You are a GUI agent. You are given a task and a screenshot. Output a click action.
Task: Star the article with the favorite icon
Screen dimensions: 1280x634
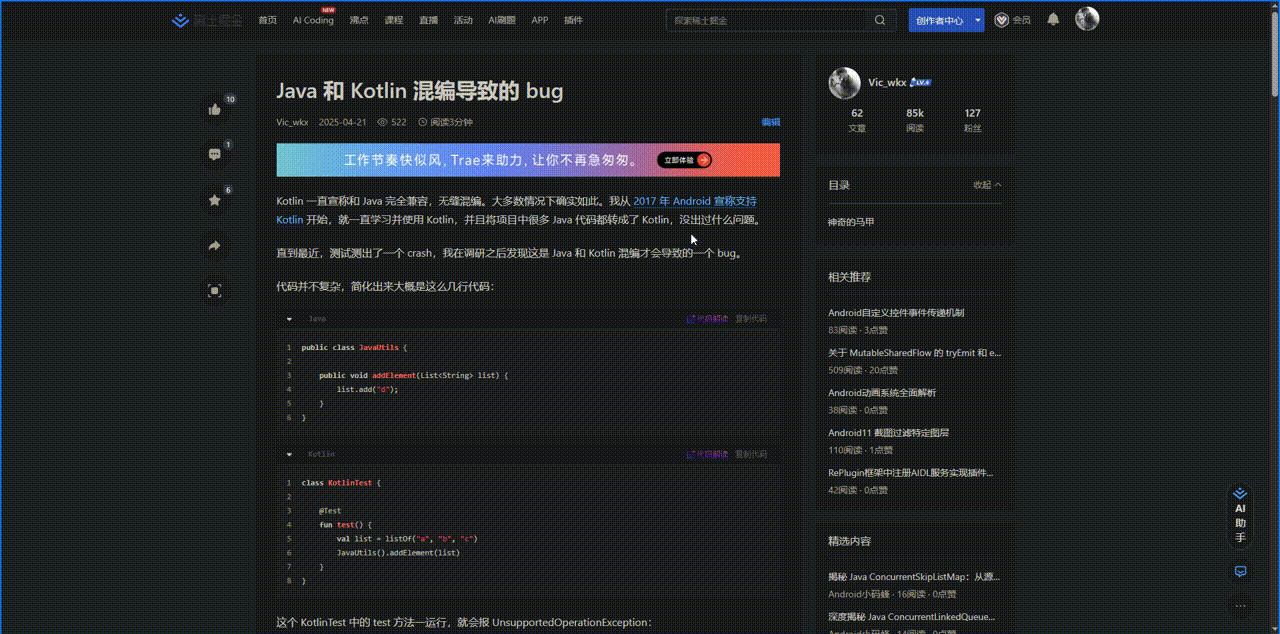(x=214, y=200)
